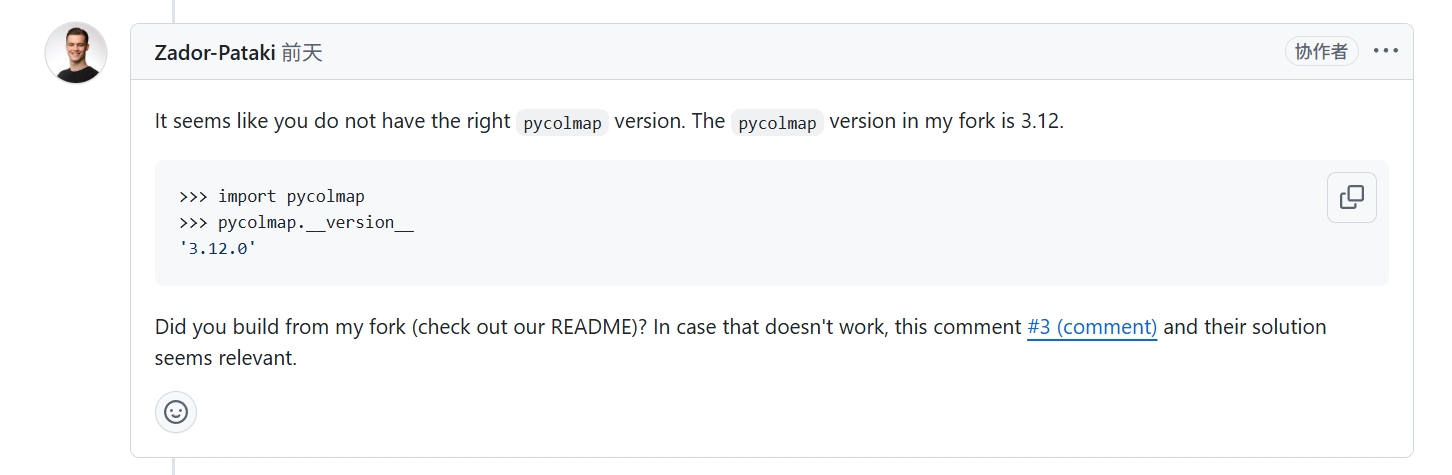The height and width of the screenshot is (475, 1452).
Task: Open the Zador-Pataki username link
Action: [x=214, y=53]
